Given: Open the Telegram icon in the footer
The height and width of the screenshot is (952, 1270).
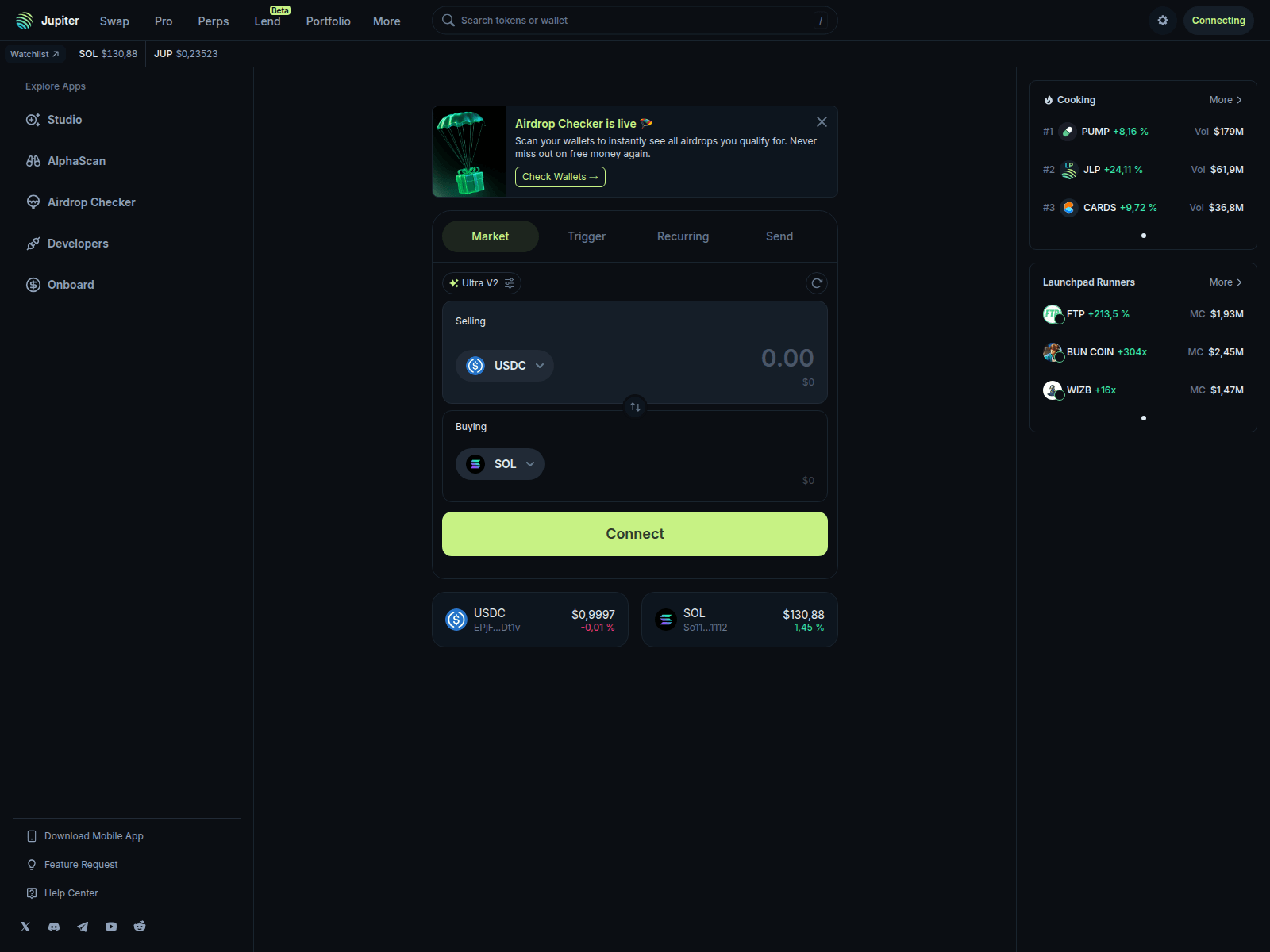Looking at the screenshot, I should click(x=83, y=926).
